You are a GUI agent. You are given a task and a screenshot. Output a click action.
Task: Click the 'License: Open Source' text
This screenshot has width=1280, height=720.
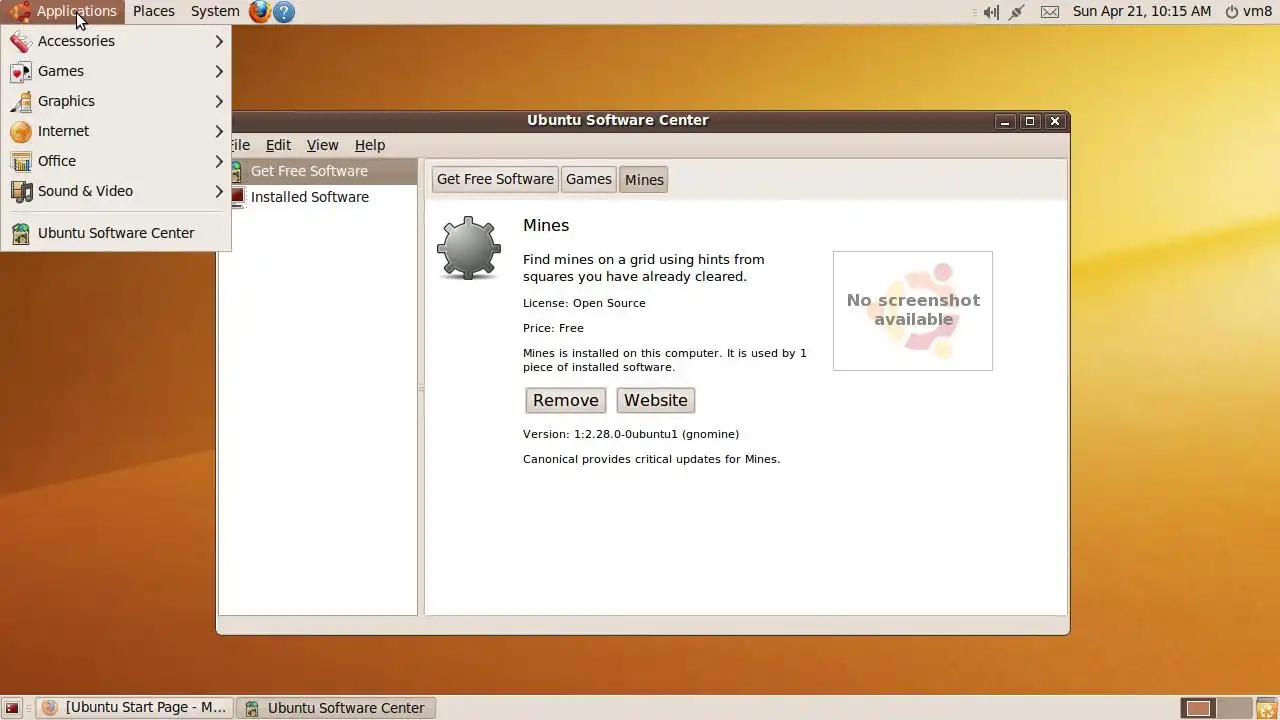pos(584,303)
